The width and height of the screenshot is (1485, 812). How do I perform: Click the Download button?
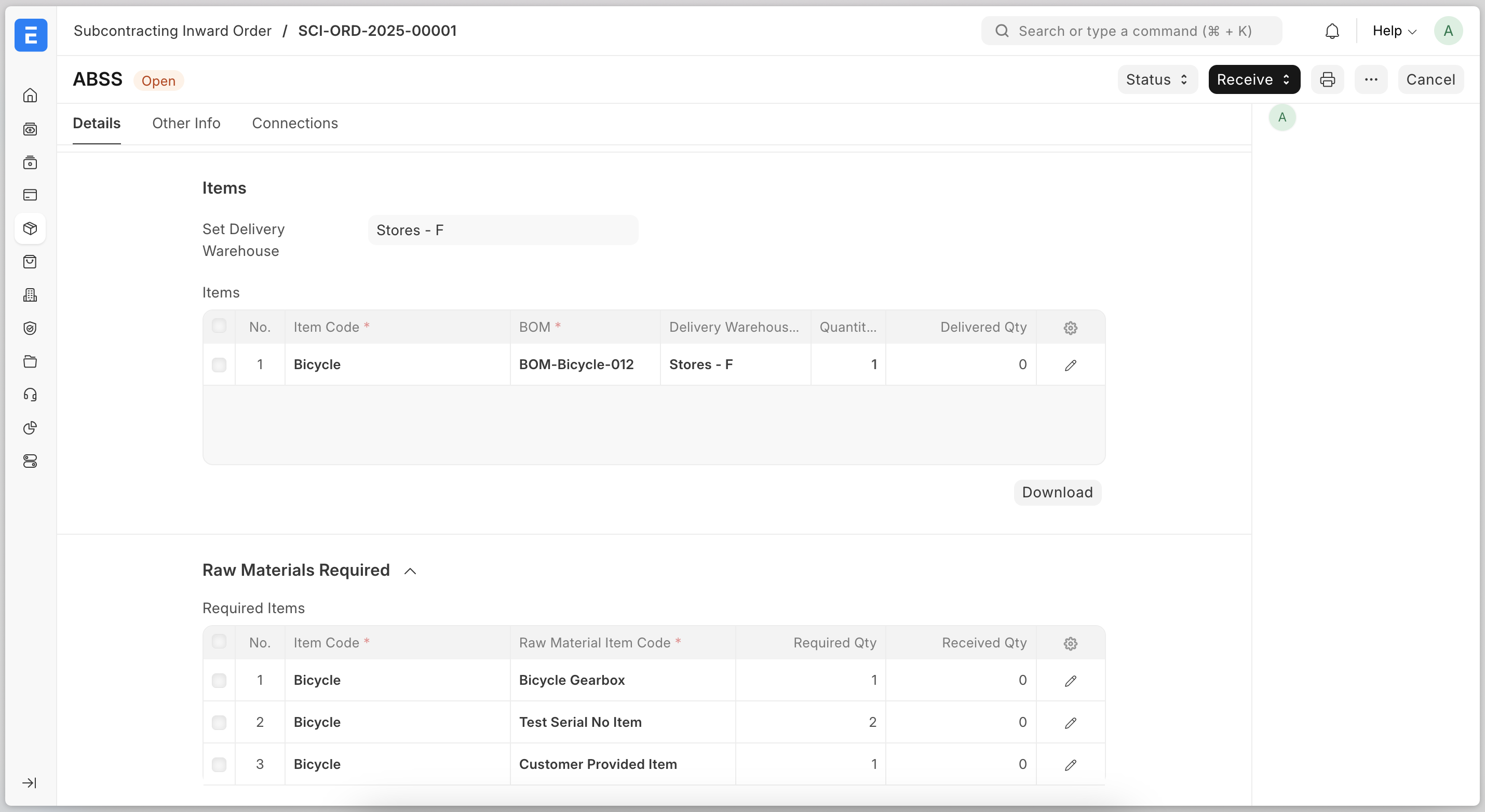point(1057,492)
